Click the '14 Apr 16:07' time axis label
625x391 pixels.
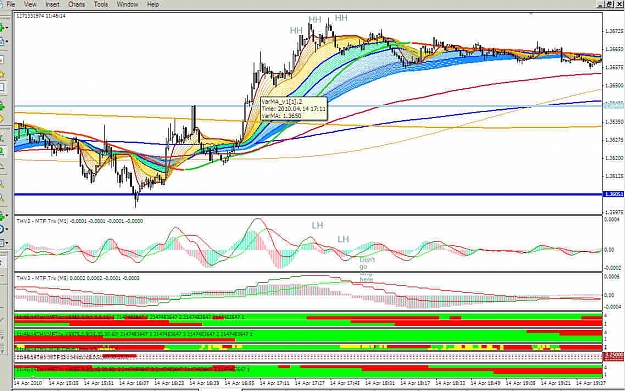[134, 383]
